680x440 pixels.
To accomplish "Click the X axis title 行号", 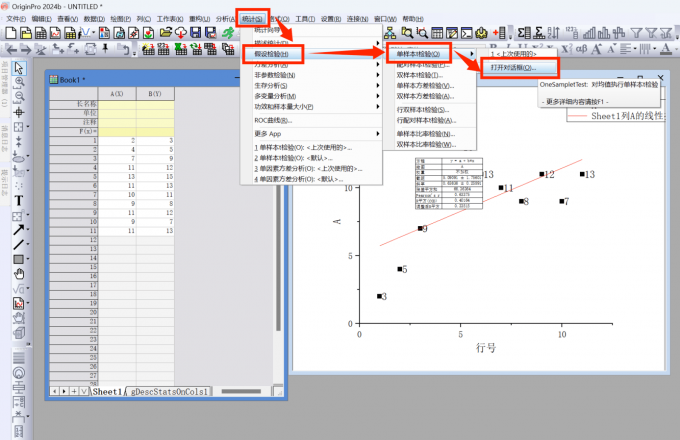I will click(486, 348).
